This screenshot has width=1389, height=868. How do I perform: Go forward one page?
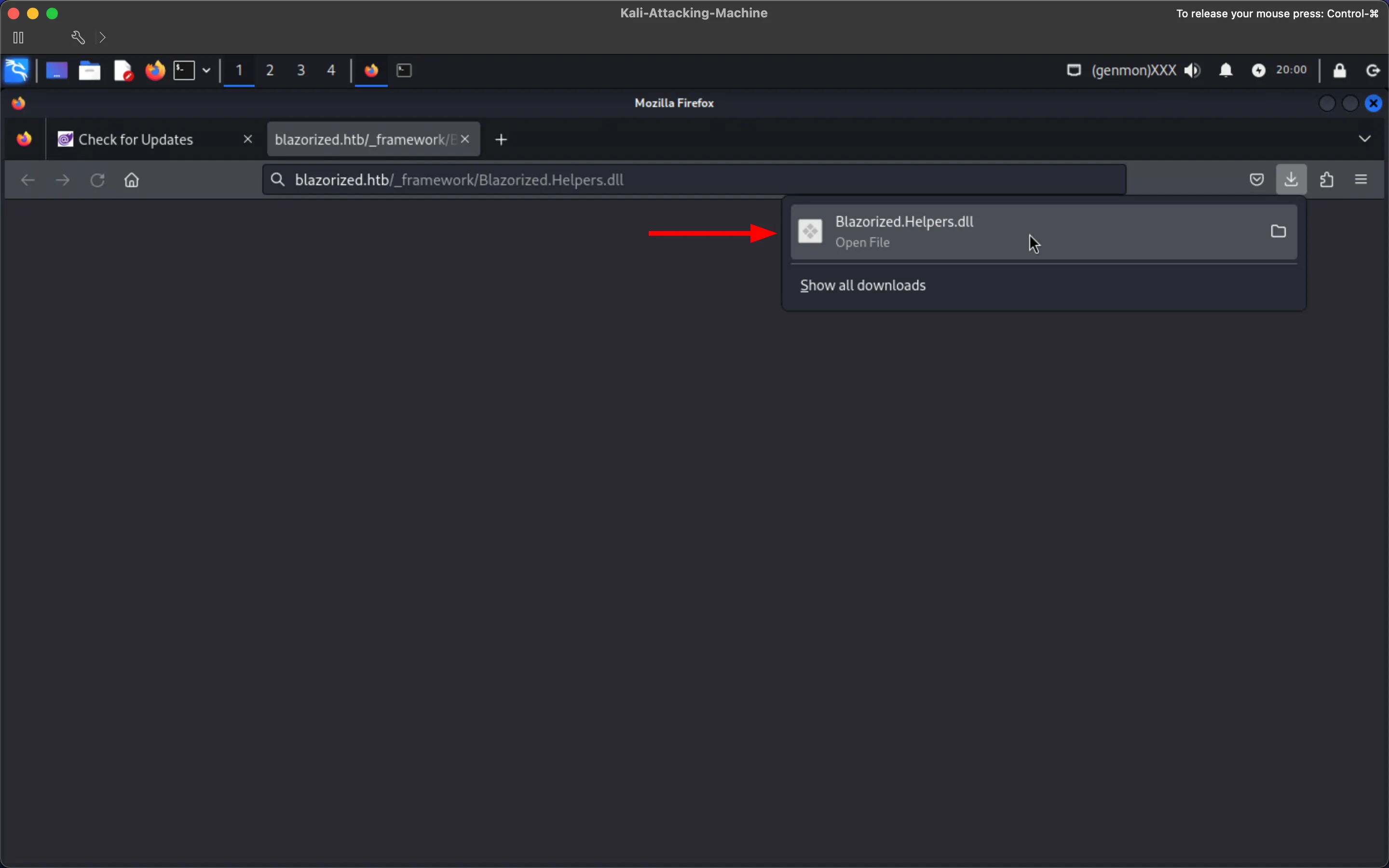[63, 180]
